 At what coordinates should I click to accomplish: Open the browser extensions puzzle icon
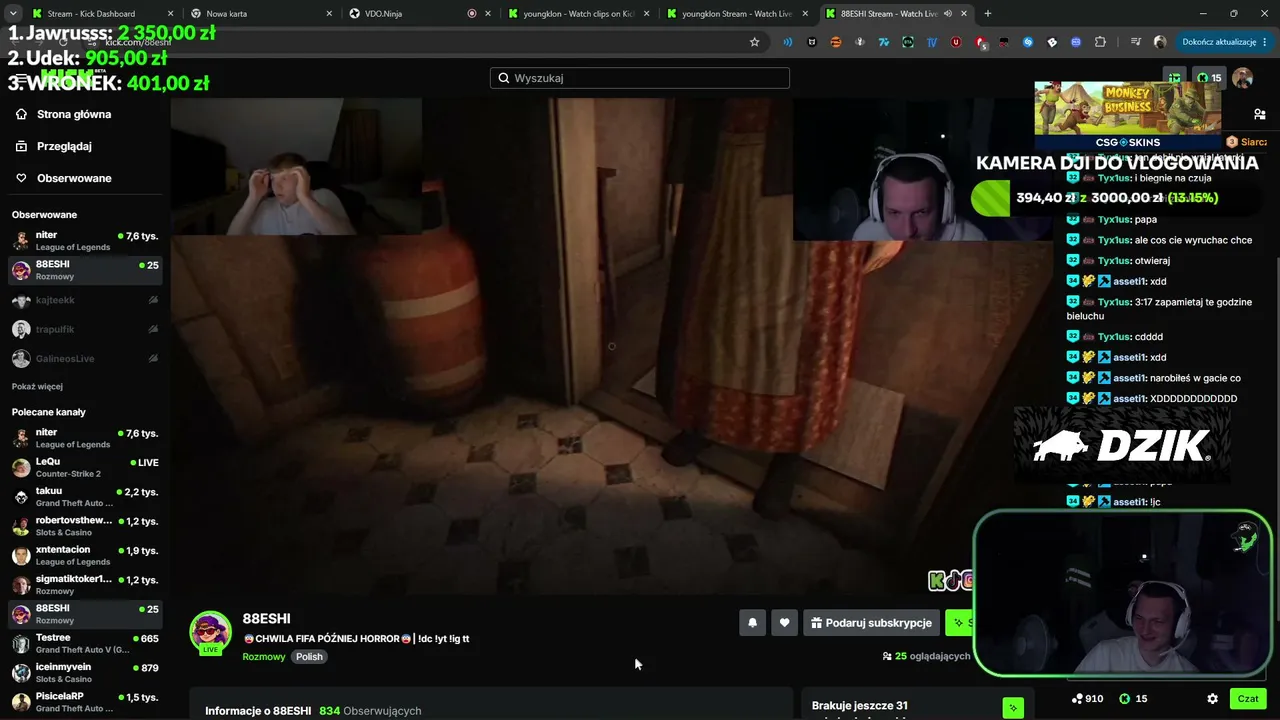tap(1101, 42)
